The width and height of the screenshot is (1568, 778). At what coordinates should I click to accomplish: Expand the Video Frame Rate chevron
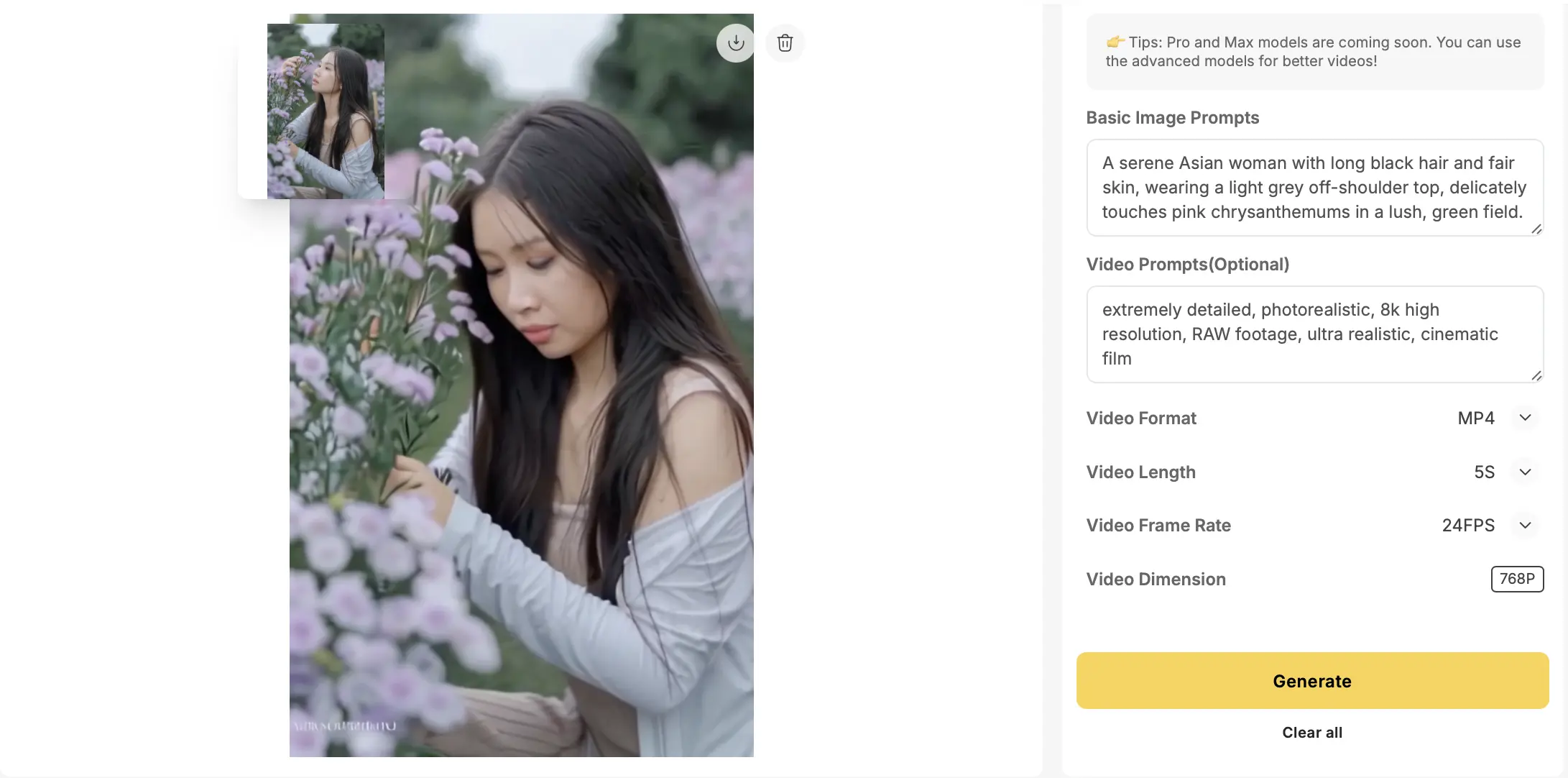coord(1525,525)
